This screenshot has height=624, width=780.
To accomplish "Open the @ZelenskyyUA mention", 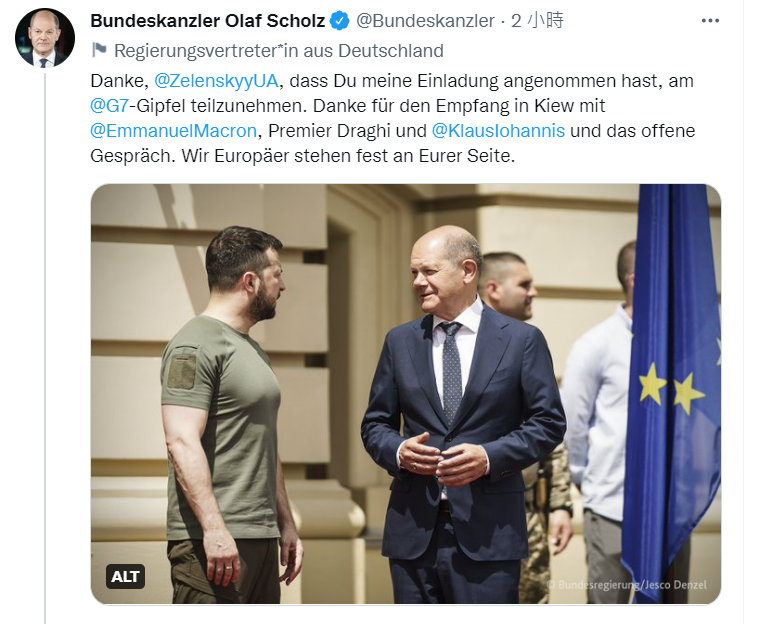I will pos(217,79).
